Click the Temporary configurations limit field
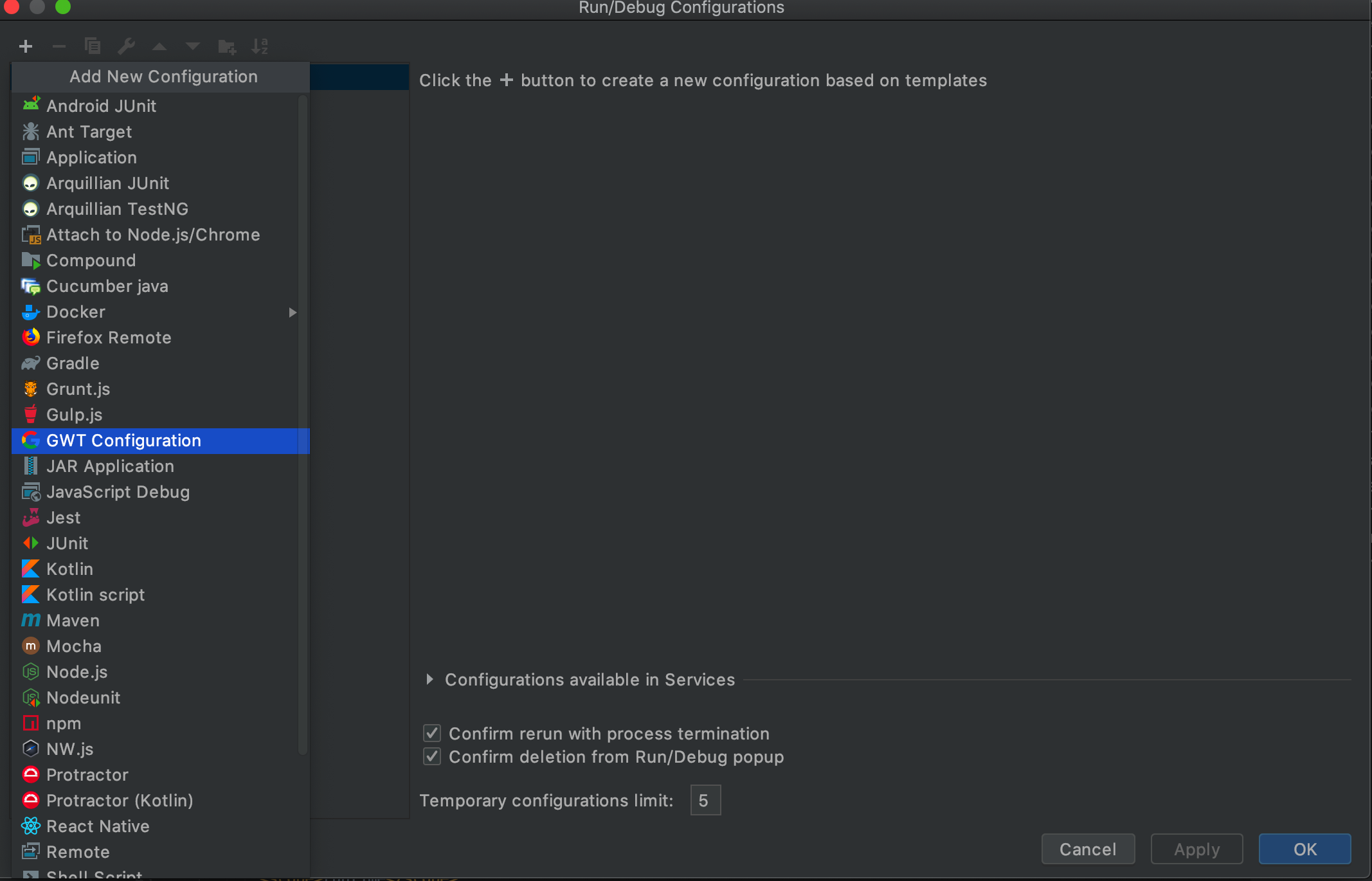Screen dimensions: 1372x881 coord(705,801)
